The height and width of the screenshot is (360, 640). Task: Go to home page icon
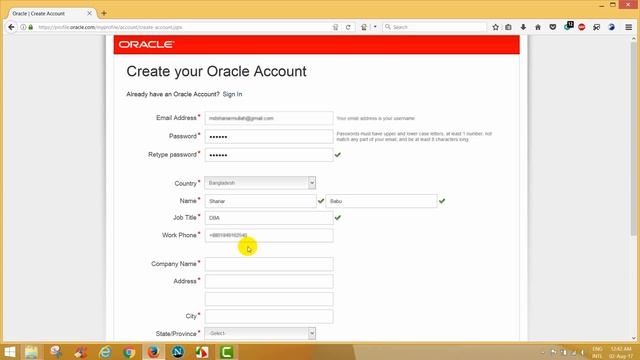pos(538,27)
